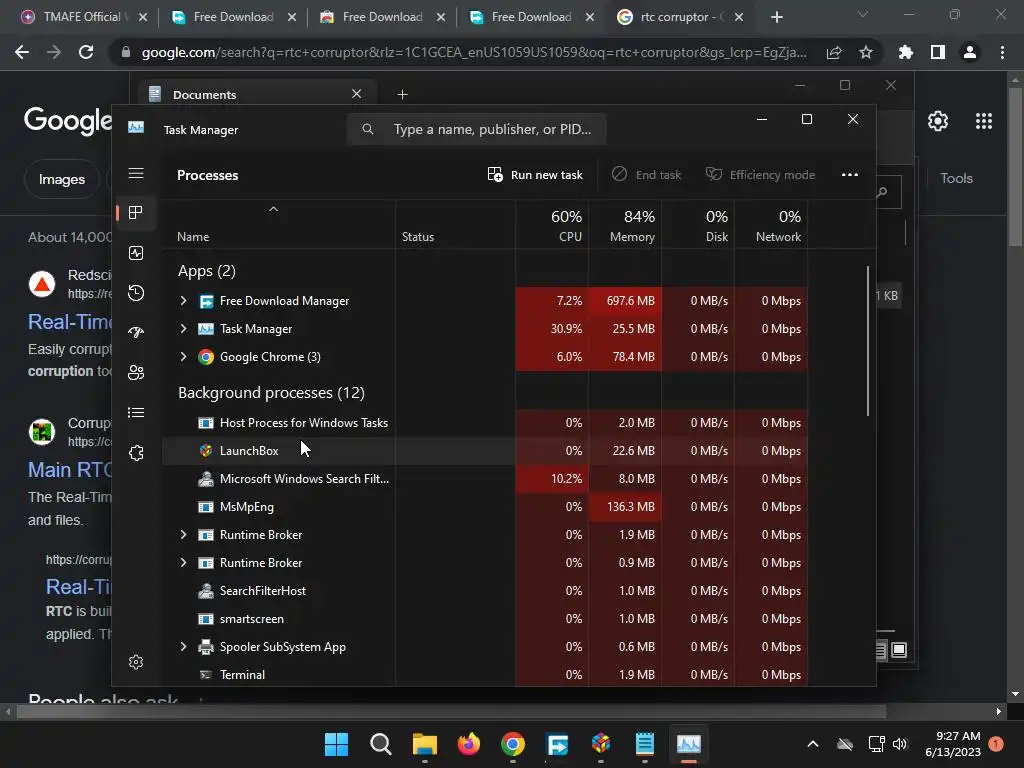Click Chrome back arrow
Viewport: 1024px width, 768px height.
(22, 52)
